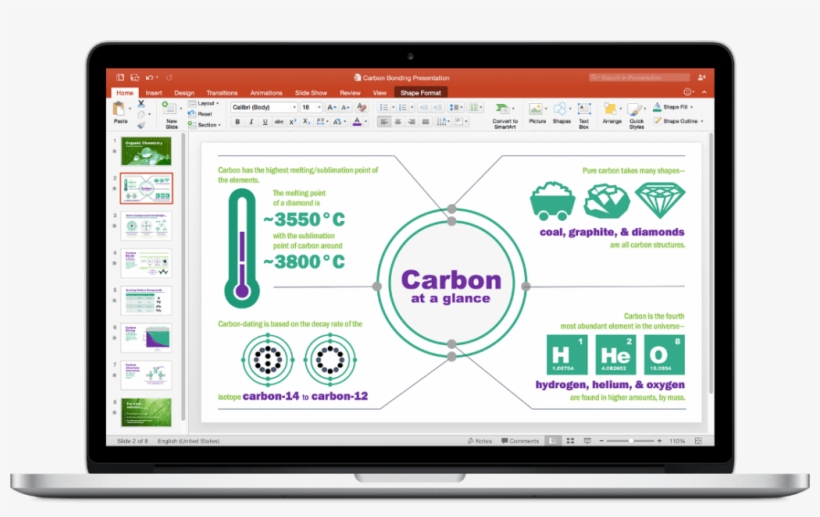Click the font color A swatch
Image resolution: width=820 pixels, height=517 pixels.
357,122
